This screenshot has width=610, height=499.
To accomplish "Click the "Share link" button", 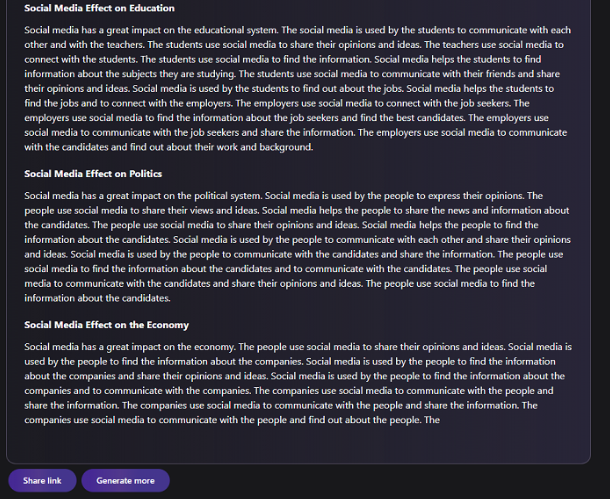I will tap(42, 481).
